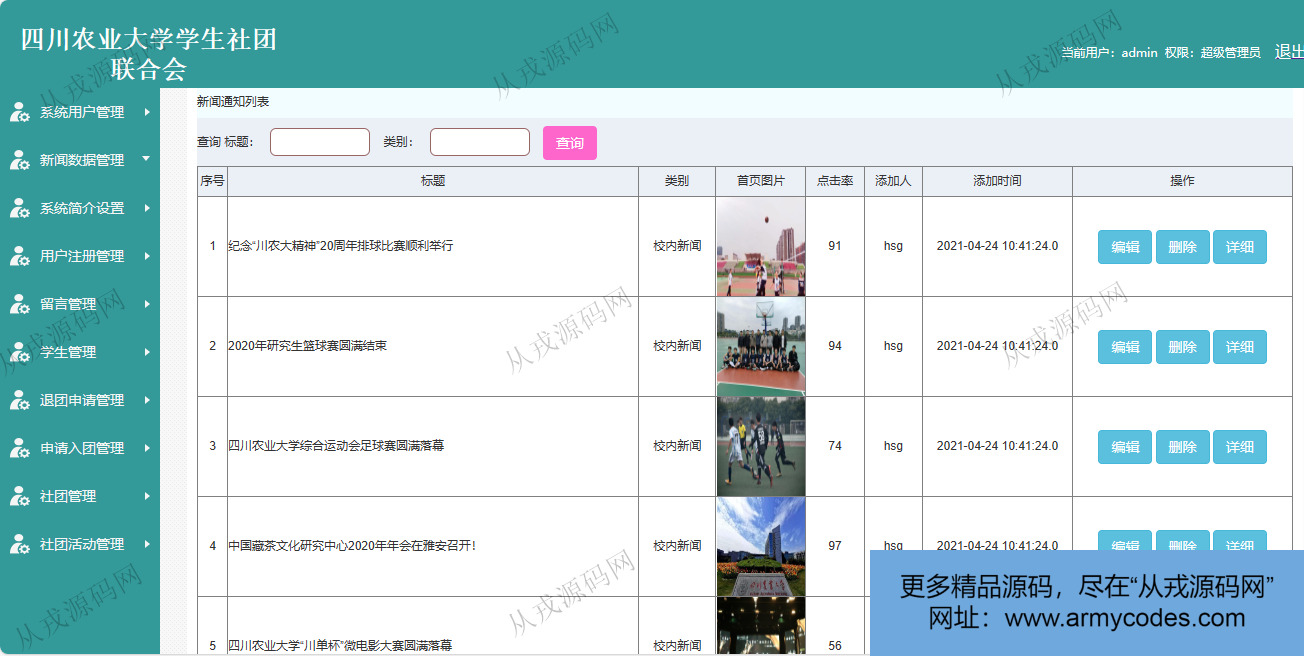Focus the 类别 query input field
Image resolution: width=1304 pixels, height=656 pixels.
480,142
